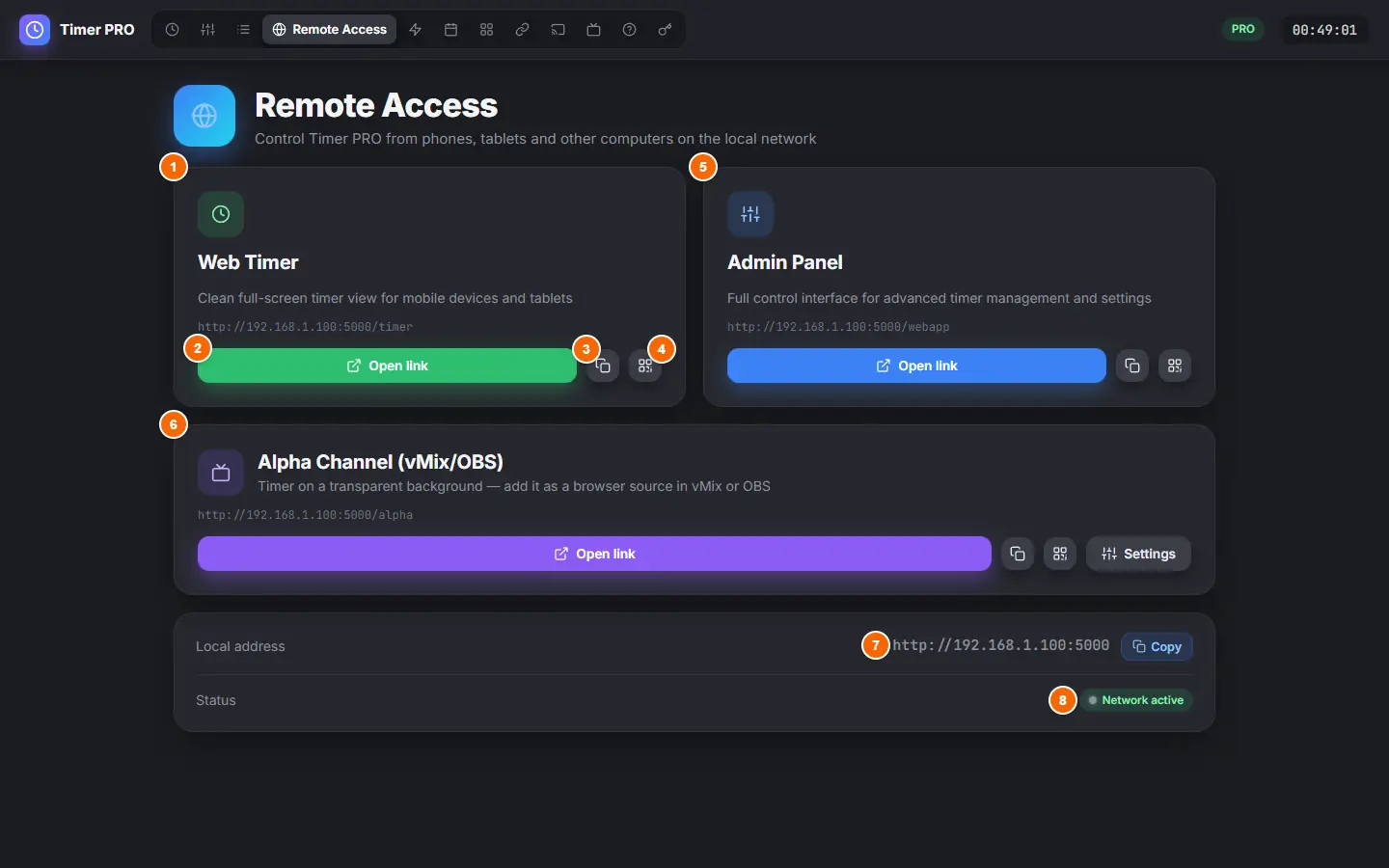Open the clock timer tab in navigation

pos(172,30)
